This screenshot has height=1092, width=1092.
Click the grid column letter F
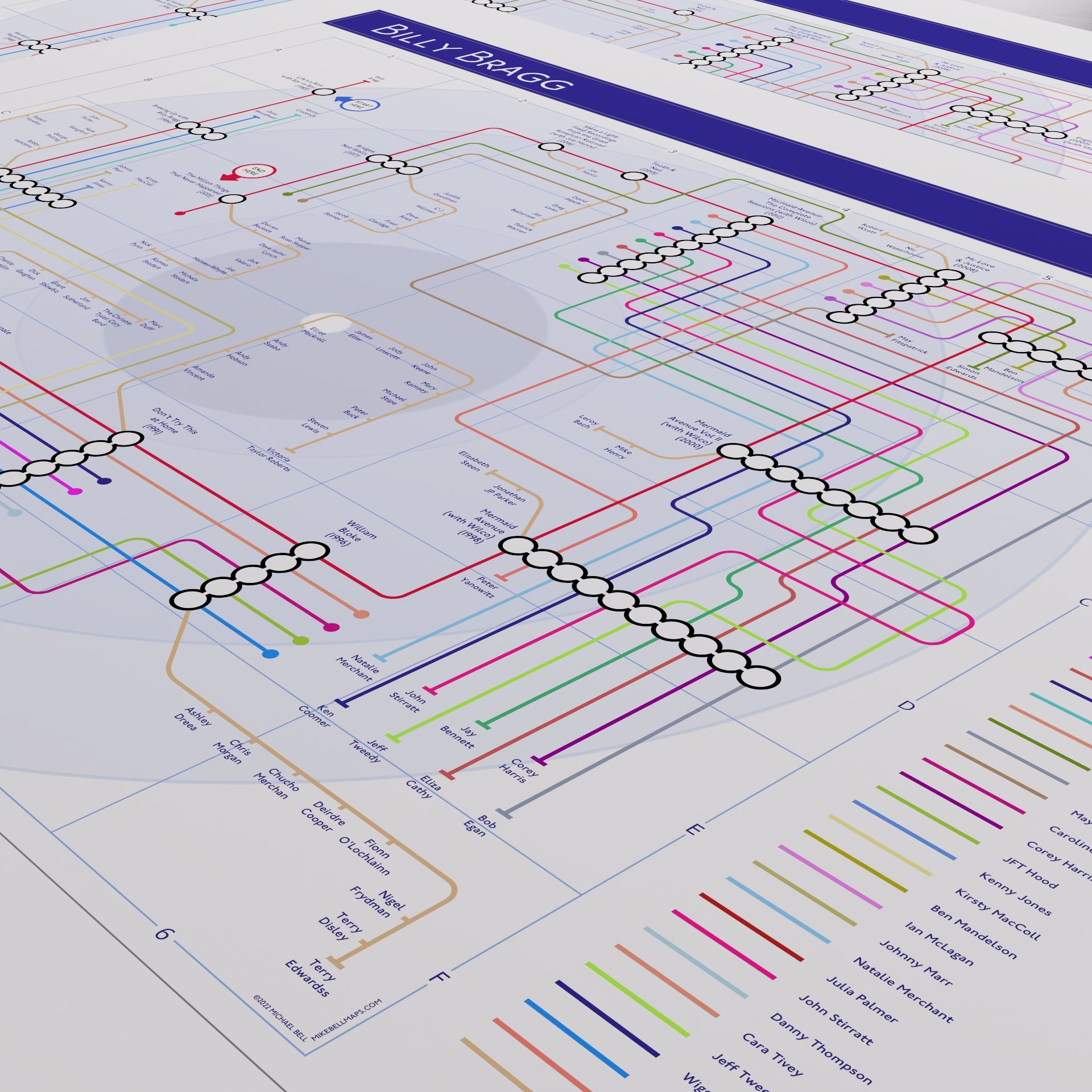tap(440, 977)
